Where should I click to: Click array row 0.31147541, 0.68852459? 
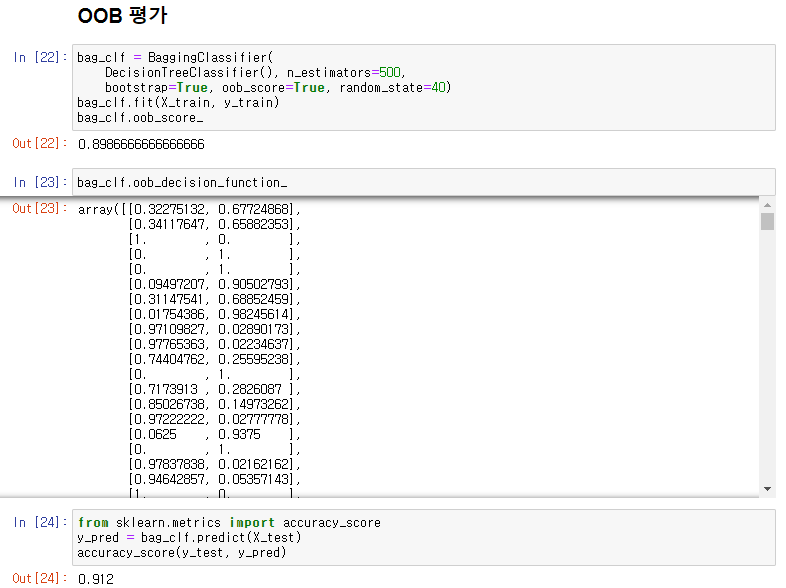click(214, 299)
